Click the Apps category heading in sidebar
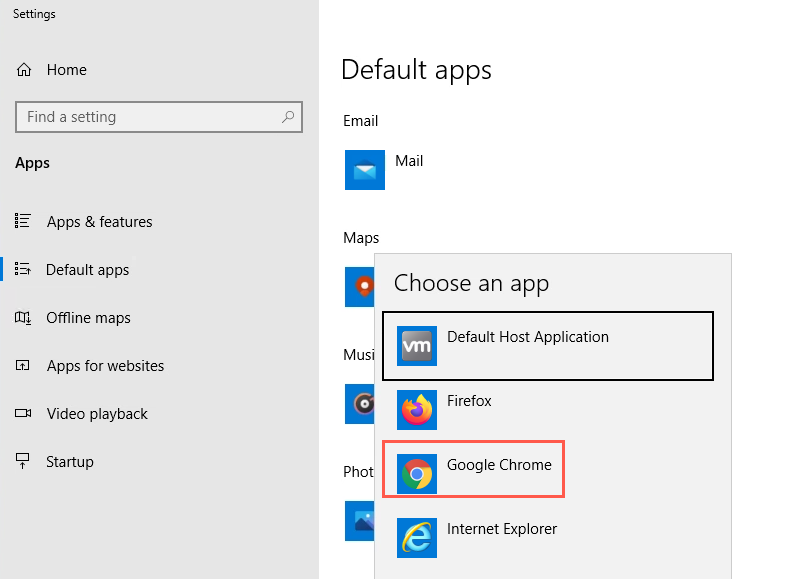The height and width of the screenshot is (579, 810). coord(32,163)
